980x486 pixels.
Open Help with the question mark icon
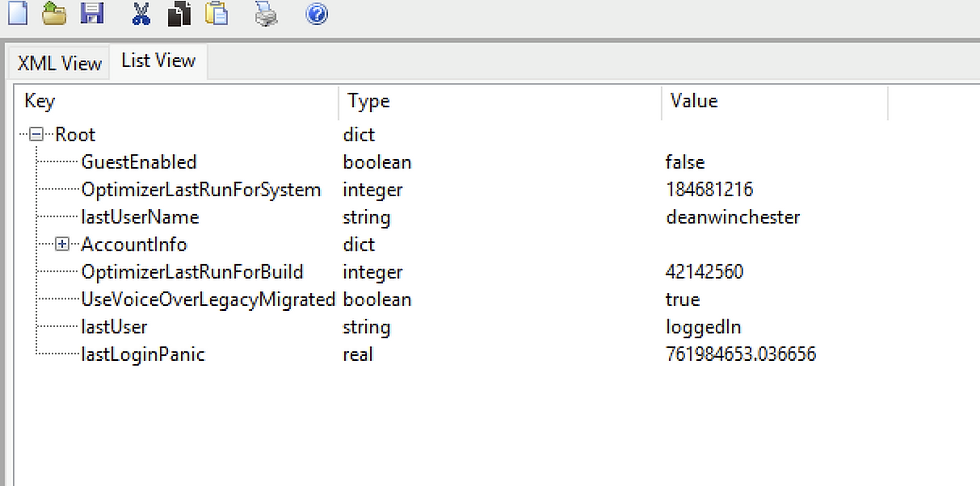316,13
